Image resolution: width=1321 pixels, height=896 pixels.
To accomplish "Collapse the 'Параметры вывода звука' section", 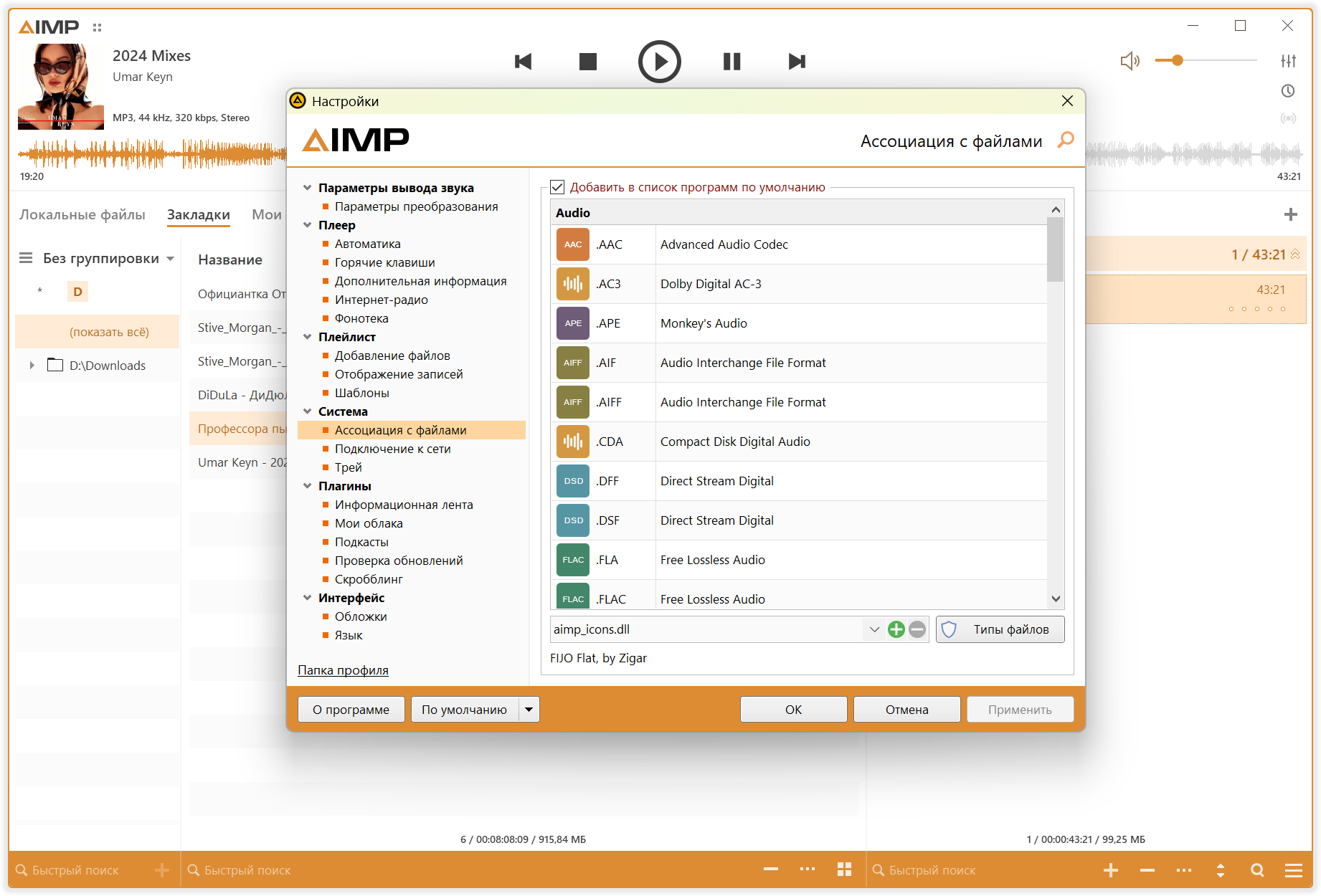I will (308, 188).
